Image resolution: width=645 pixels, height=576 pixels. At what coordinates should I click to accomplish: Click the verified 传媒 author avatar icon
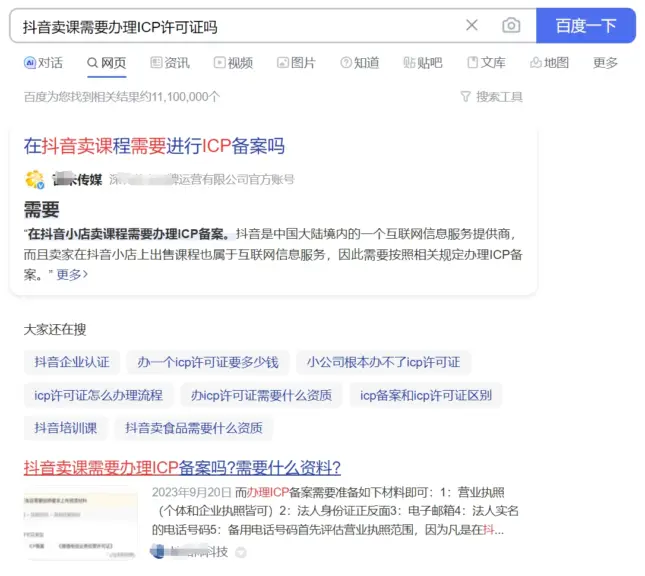tap(35, 179)
